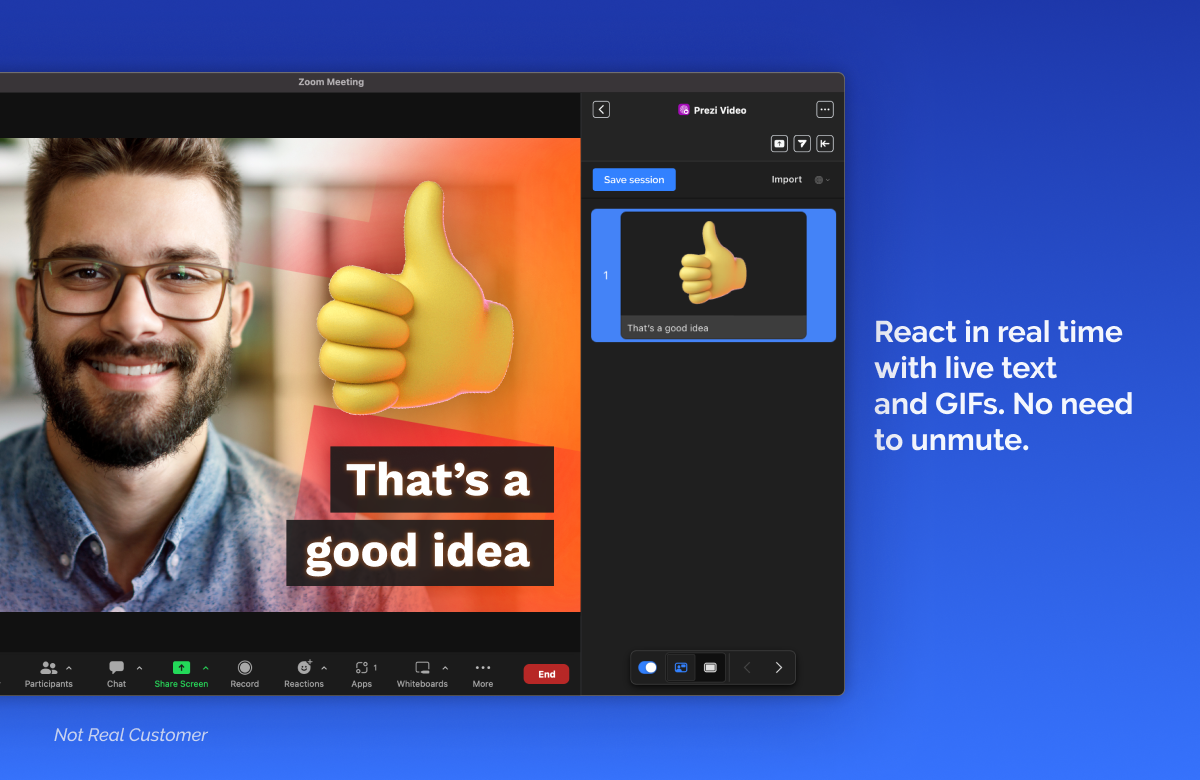This screenshot has height=780, width=1200.
Task: Flip the overlay visibility toggle
Action: point(647,667)
